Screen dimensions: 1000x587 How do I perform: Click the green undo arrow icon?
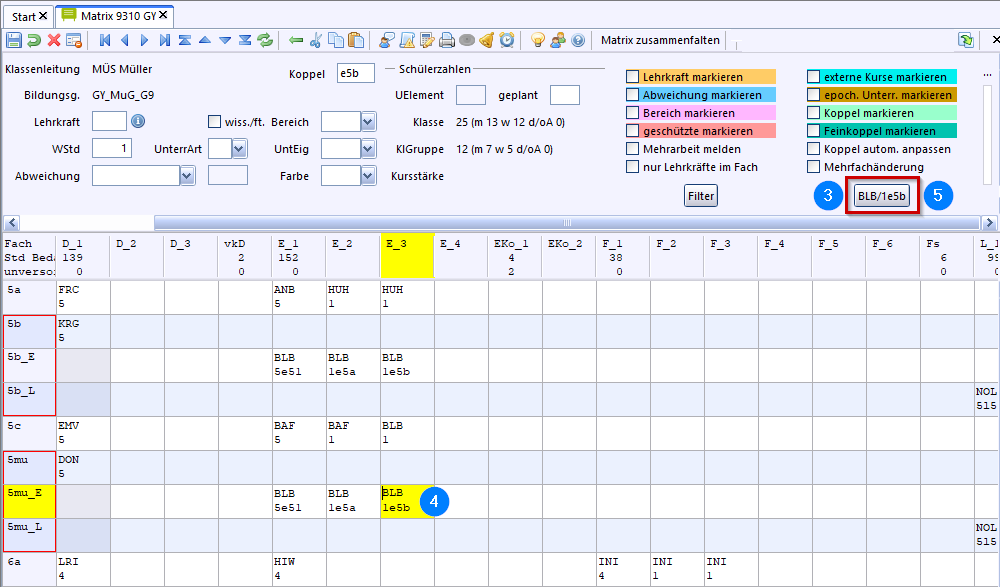(x=34, y=40)
